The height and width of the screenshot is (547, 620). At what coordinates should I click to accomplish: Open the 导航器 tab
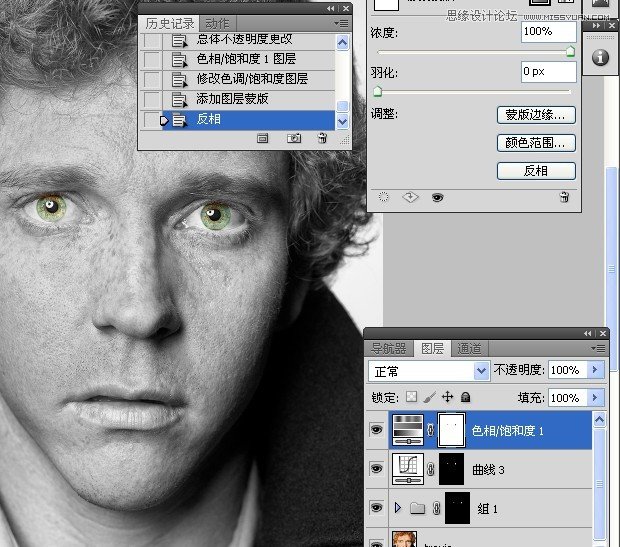[389, 348]
